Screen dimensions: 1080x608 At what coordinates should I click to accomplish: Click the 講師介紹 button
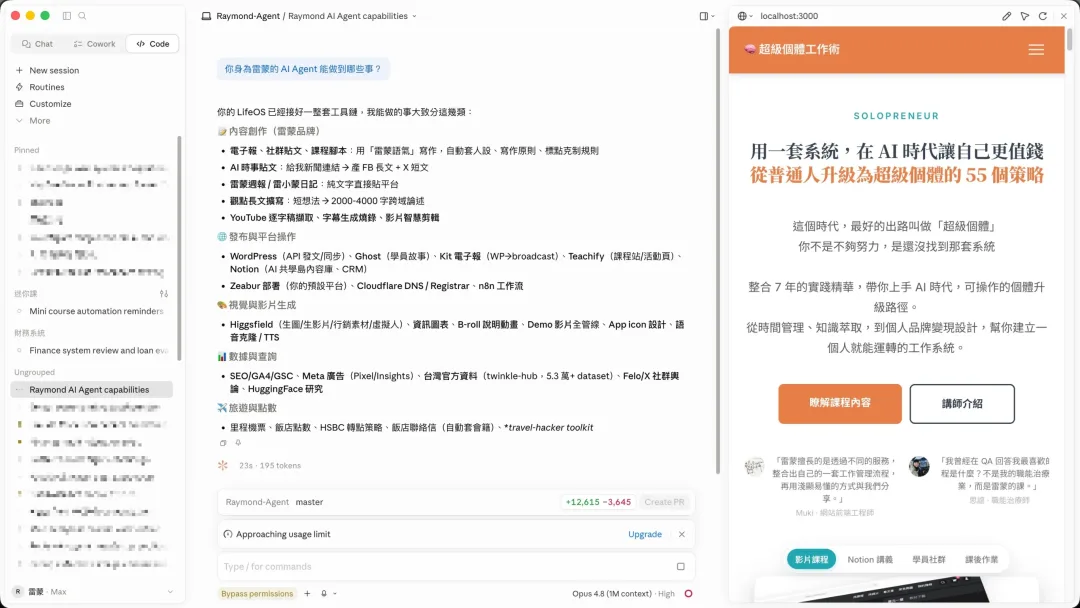click(962, 403)
